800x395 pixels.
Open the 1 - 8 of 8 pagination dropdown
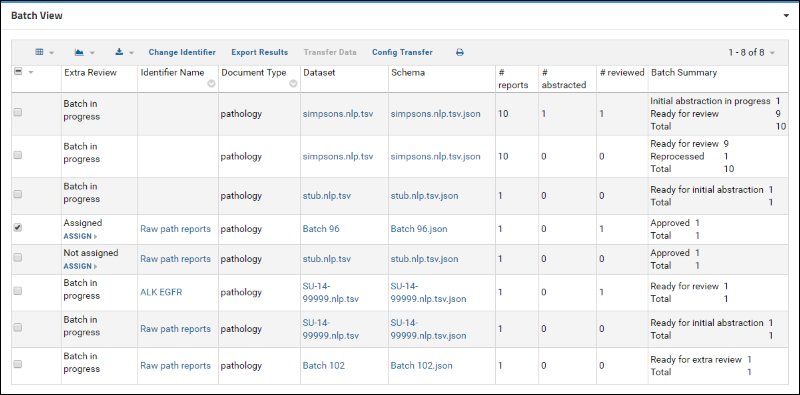(x=752, y=53)
